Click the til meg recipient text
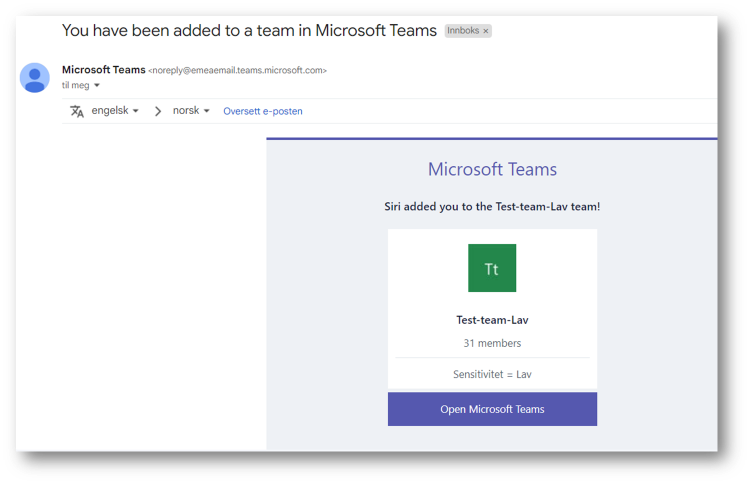Viewport: 750px width, 484px height. click(76, 85)
